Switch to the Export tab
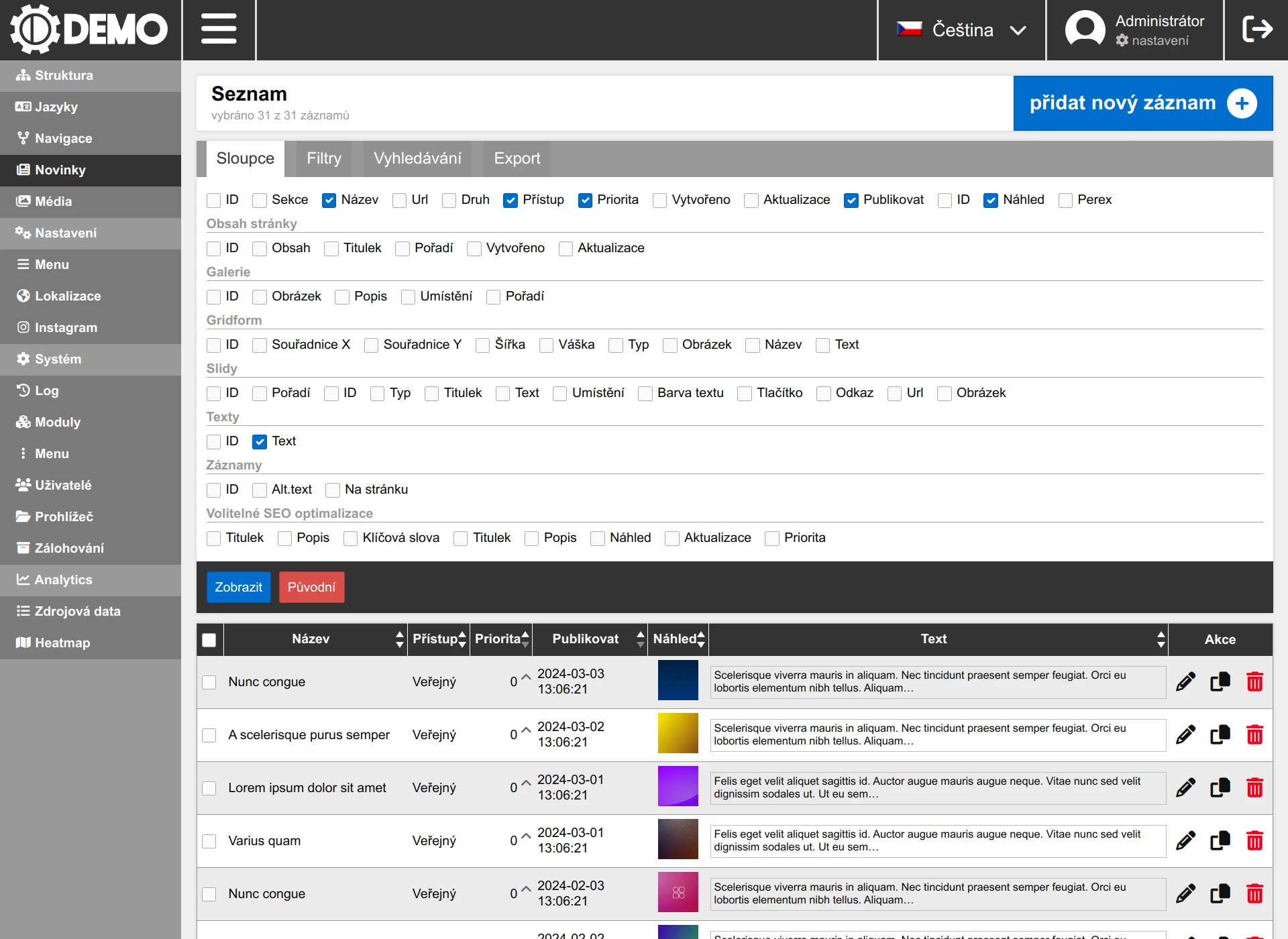This screenshot has width=1288, height=939. [517, 158]
